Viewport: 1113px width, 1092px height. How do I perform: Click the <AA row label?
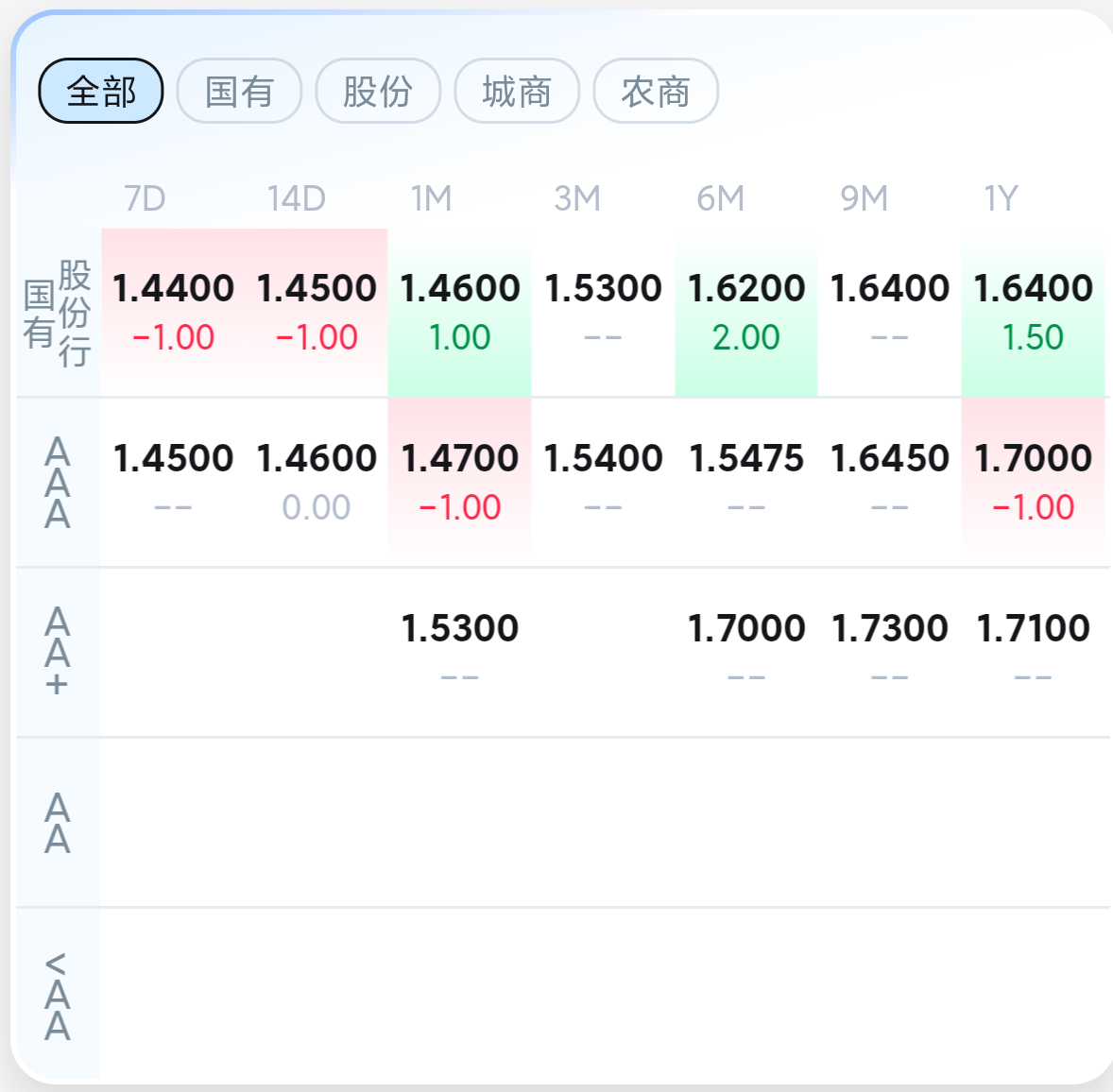(59, 995)
